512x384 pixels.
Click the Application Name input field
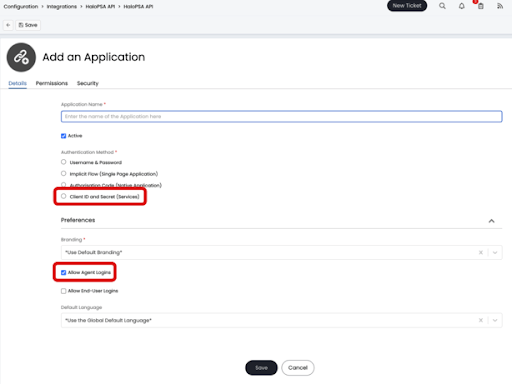click(x=281, y=116)
